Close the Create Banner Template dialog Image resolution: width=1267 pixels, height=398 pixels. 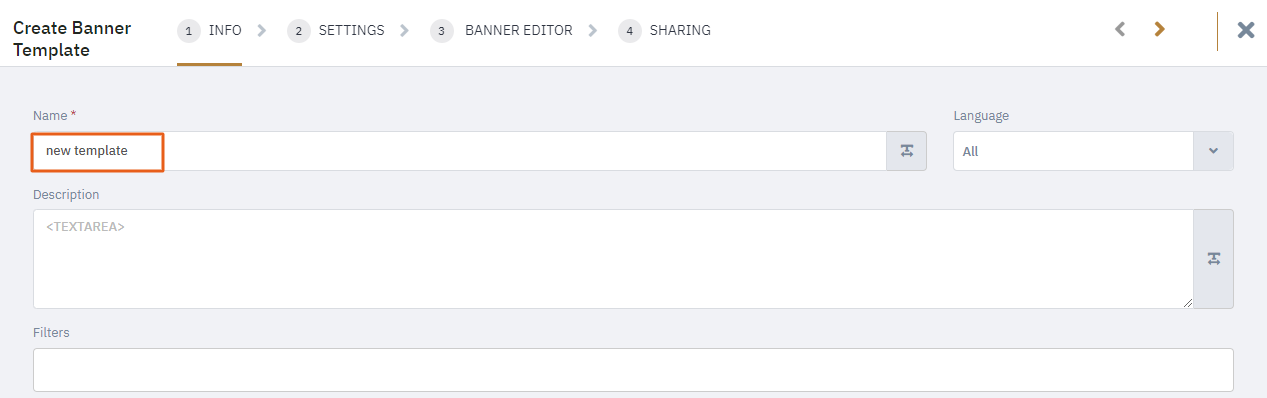point(1246,30)
